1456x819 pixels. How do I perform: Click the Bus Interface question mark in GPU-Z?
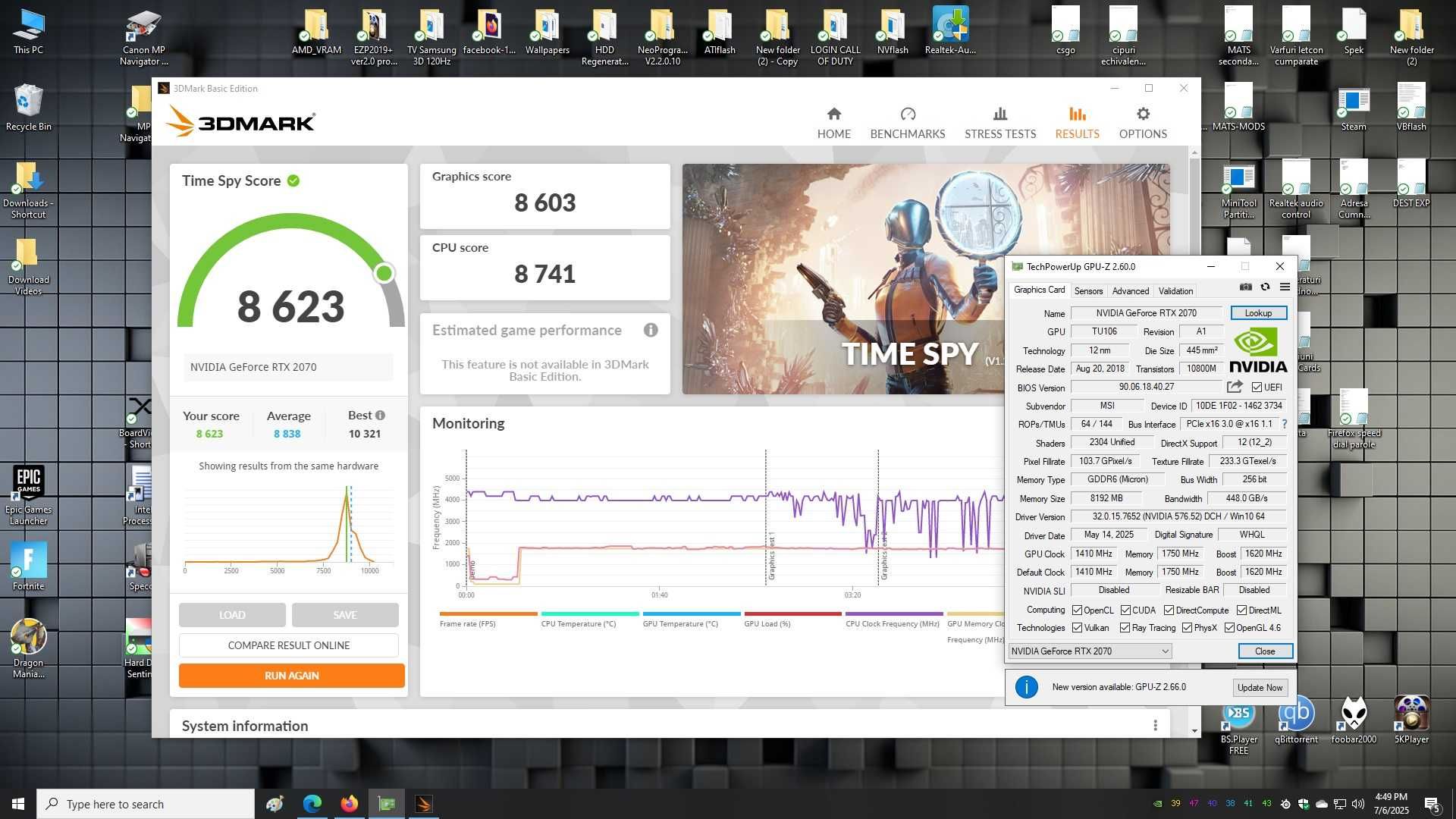tap(1284, 425)
